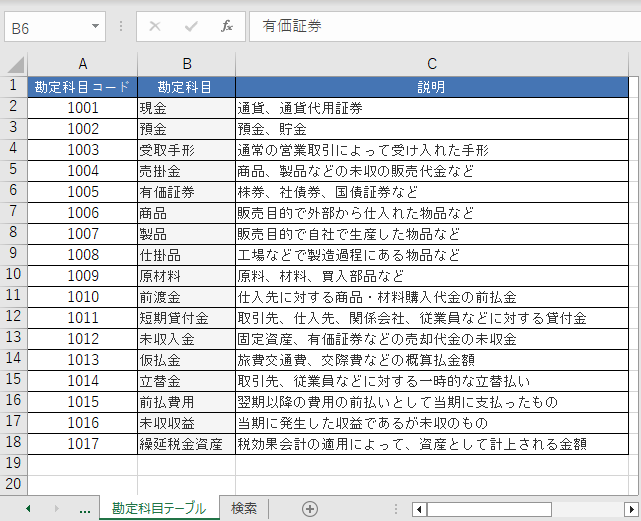Screen dimensions: 641x521
Task: Click the 説明 header cell
Action: click(x=431, y=87)
